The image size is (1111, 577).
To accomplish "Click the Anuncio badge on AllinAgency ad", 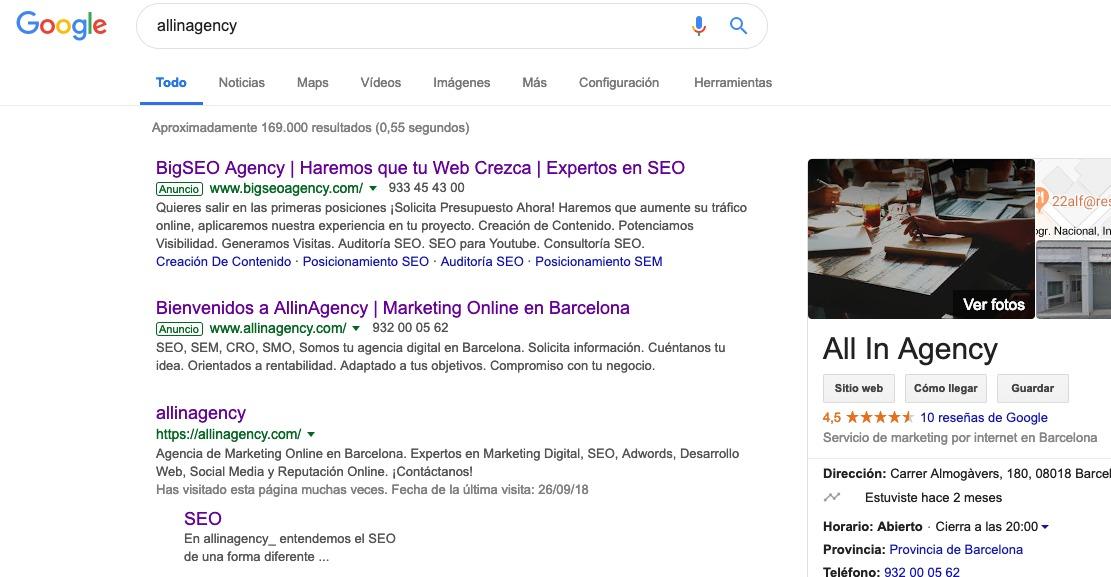I will click(179, 329).
